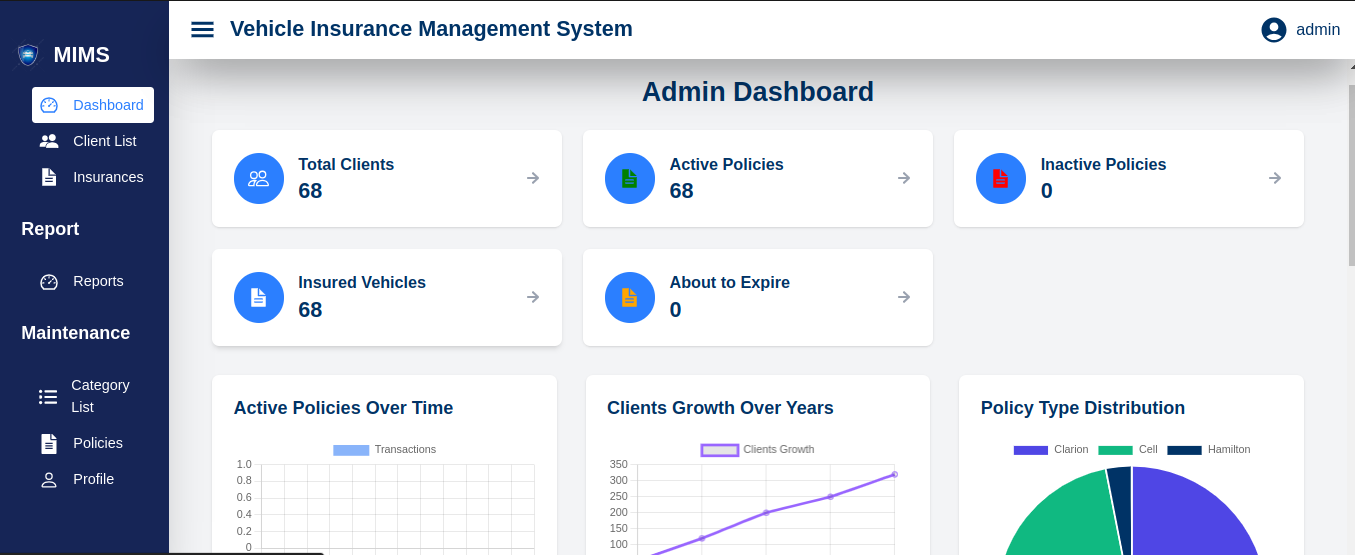The width and height of the screenshot is (1355, 555).
Task: Open the admin user avatar icon
Action: pos(1273,30)
